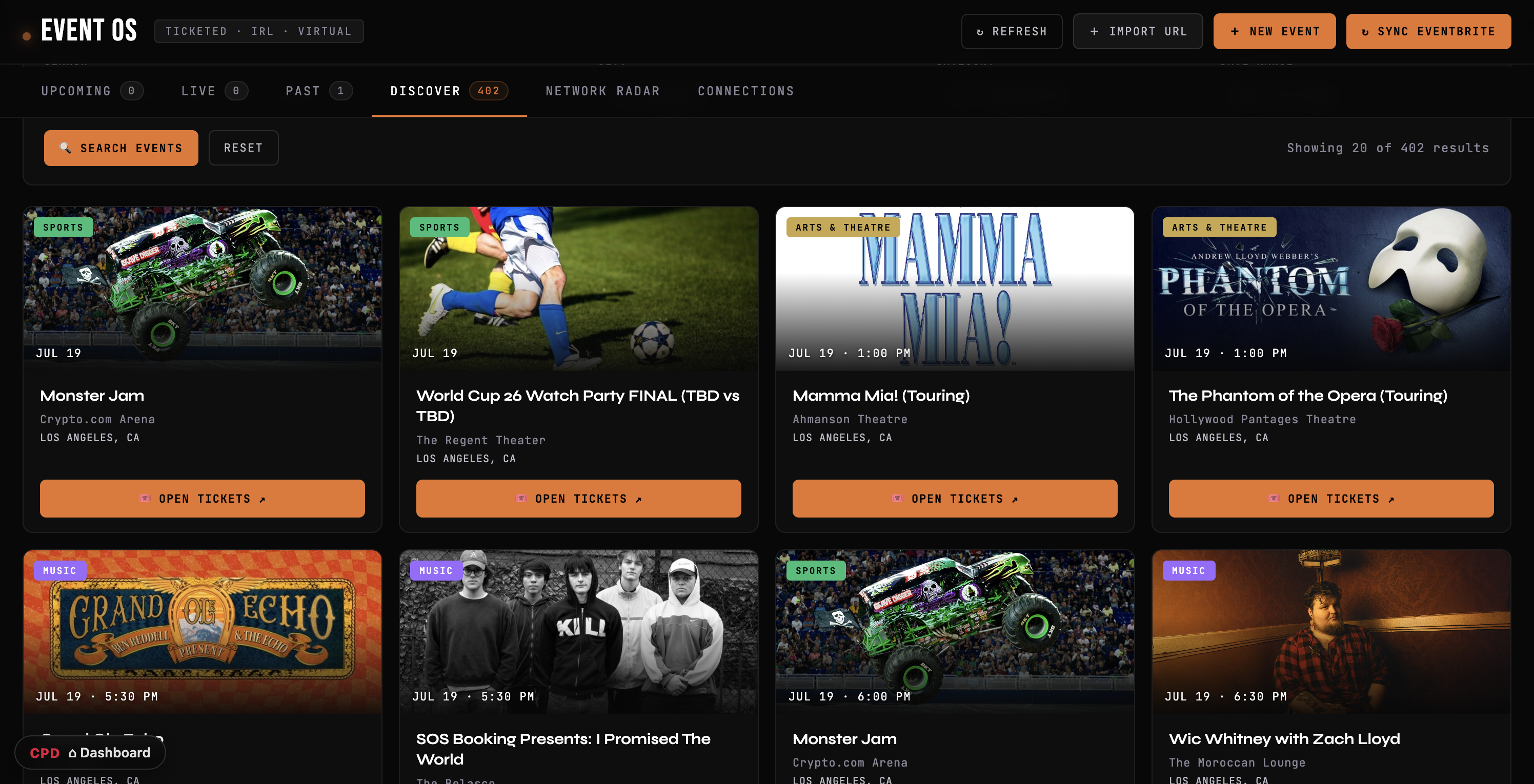The width and height of the screenshot is (1534, 784).
Task: Click "Hollywood Pantages Theatre" venue text
Action: click(x=1262, y=420)
